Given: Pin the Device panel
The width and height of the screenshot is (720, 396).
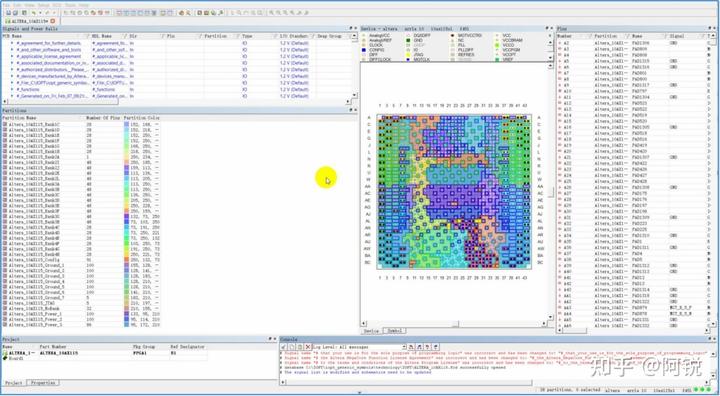Looking at the screenshot, I should pos(548,28).
